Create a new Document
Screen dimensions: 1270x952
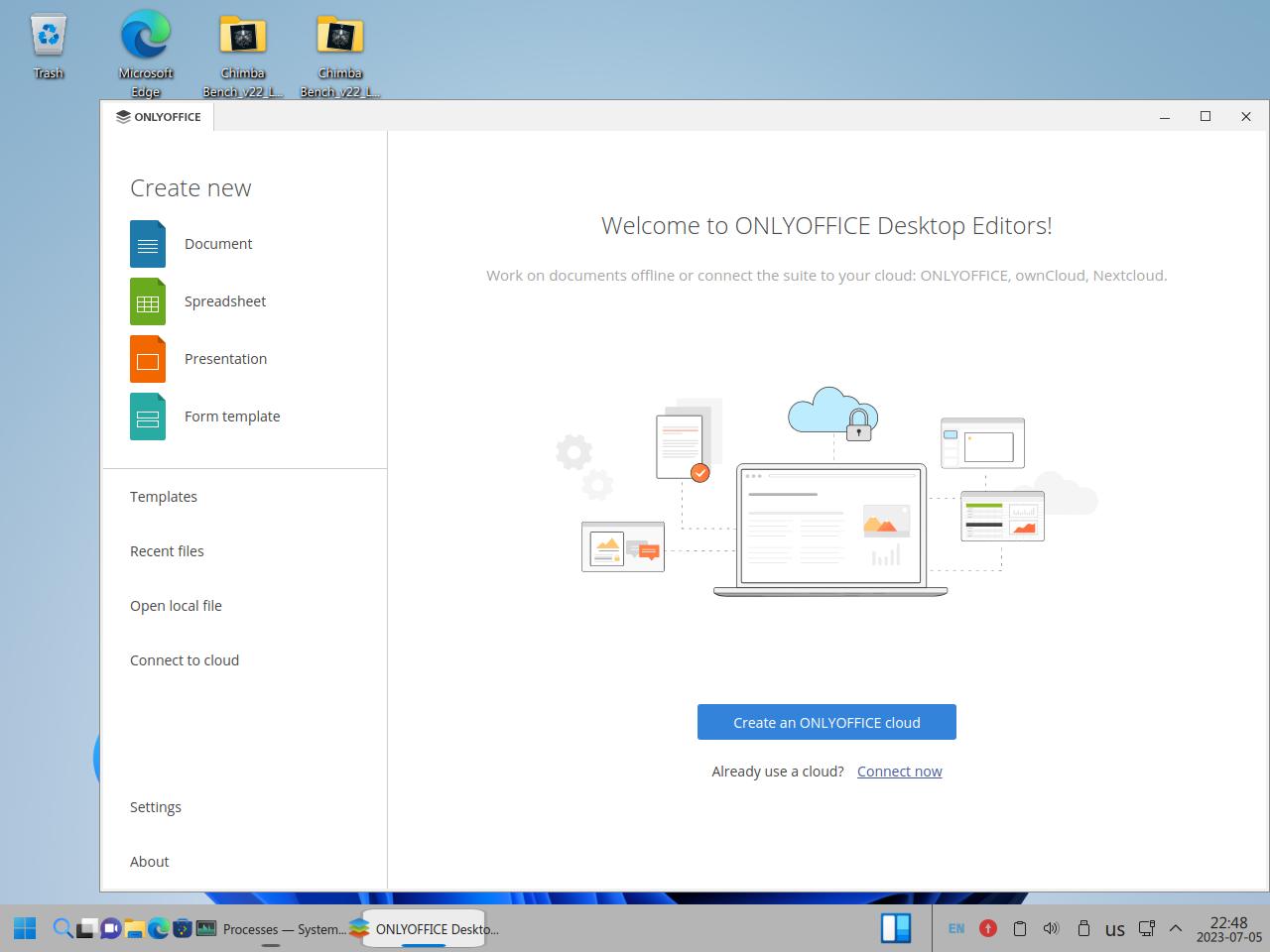coord(190,244)
